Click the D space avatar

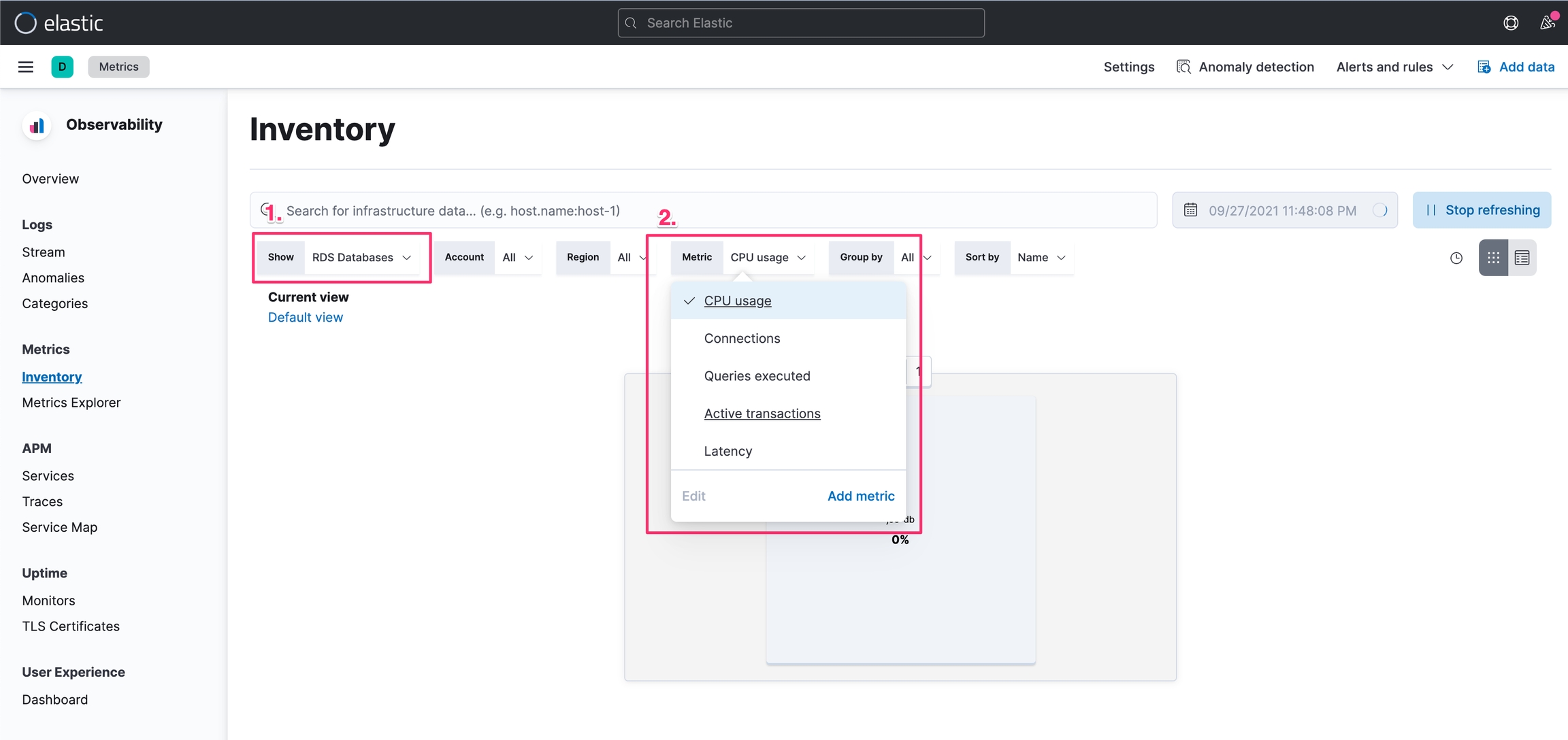point(62,67)
